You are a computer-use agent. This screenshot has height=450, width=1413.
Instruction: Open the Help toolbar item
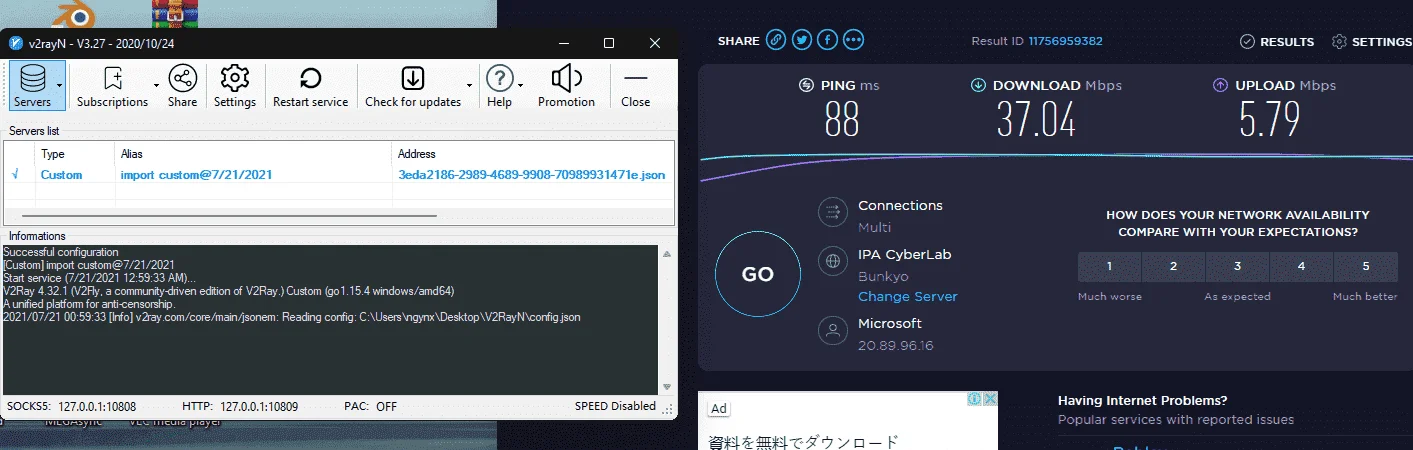(x=499, y=85)
